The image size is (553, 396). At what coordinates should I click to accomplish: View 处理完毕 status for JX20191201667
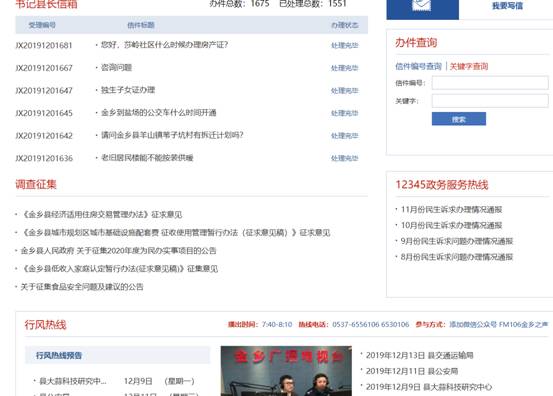(x=345, y=68)
